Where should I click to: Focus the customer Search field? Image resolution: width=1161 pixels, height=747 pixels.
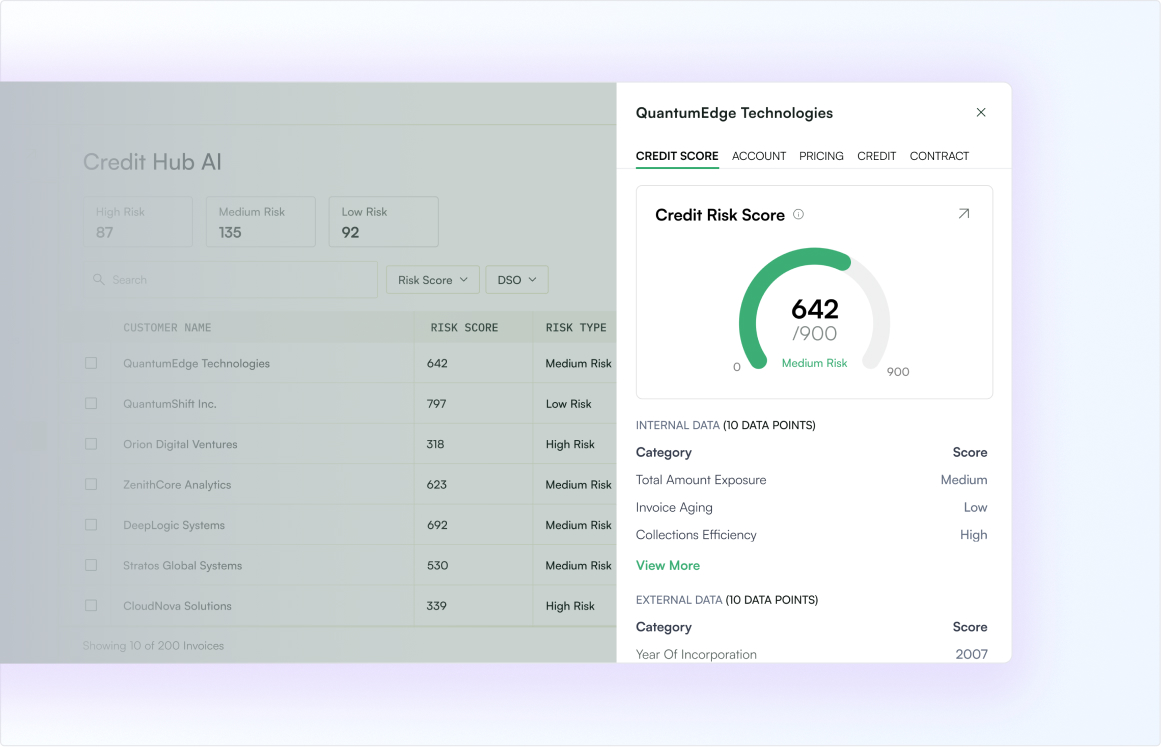pos(230,280)
